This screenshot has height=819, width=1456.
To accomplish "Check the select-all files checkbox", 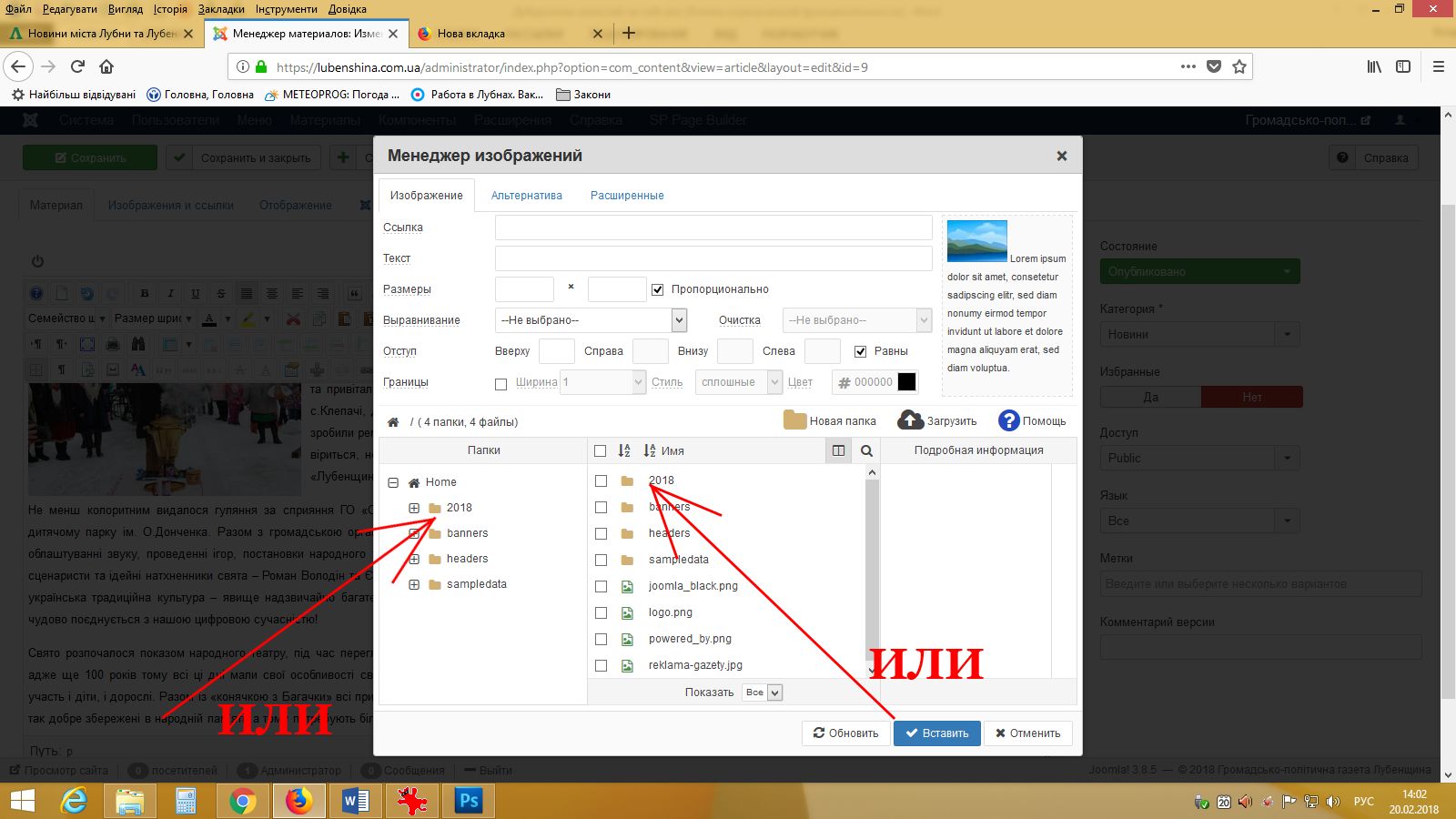I will point(600,450).
